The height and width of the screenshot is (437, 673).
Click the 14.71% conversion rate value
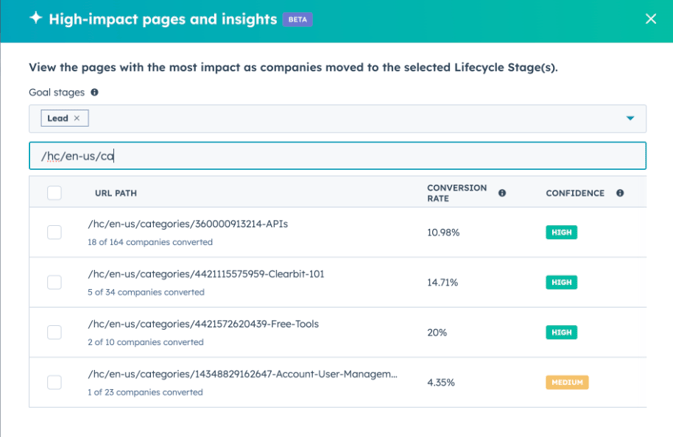pos(443,282)
